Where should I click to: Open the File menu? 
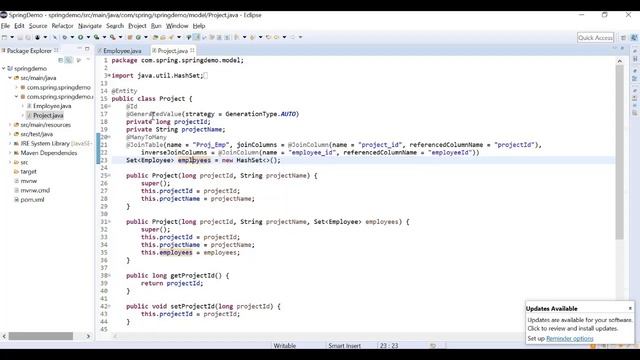click(5, 26)
